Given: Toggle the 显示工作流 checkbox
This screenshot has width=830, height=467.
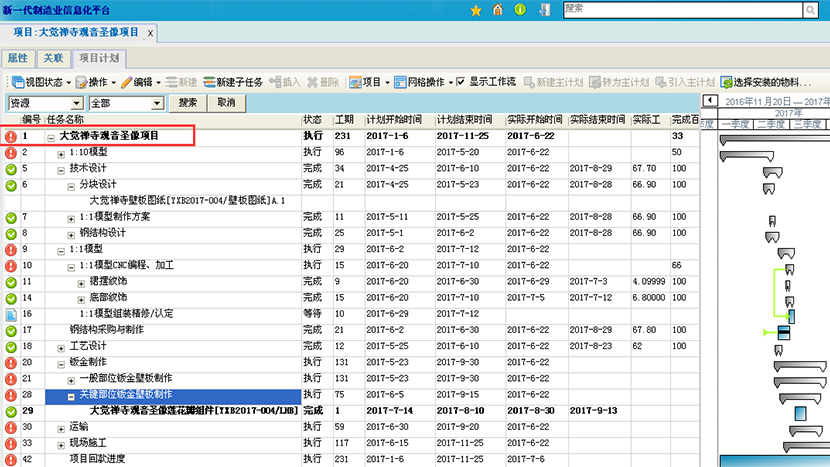Looking at the screenshot, I should pos(460,82).
